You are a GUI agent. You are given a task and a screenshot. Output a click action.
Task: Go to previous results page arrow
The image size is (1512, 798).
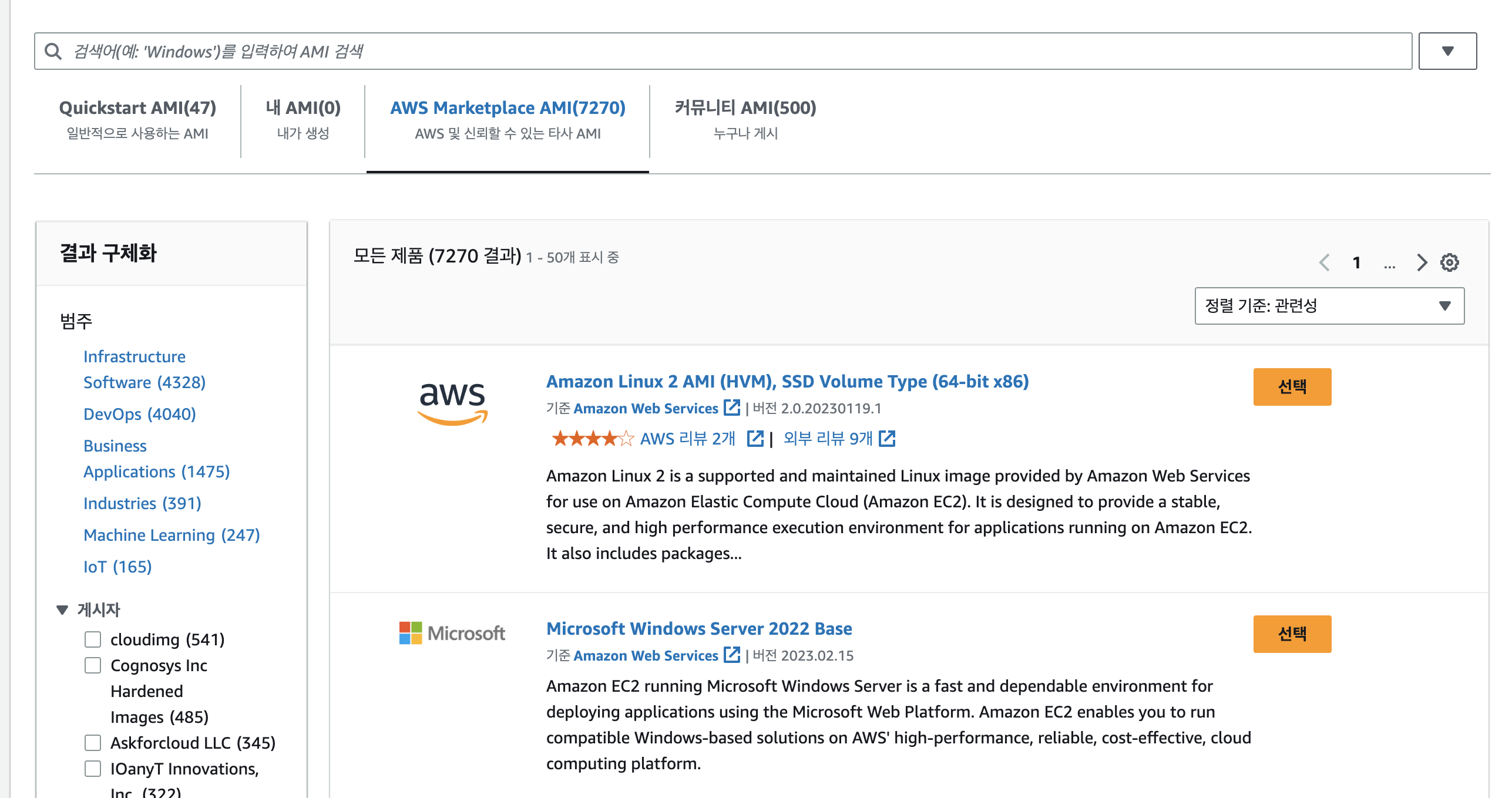[1324, 262]
